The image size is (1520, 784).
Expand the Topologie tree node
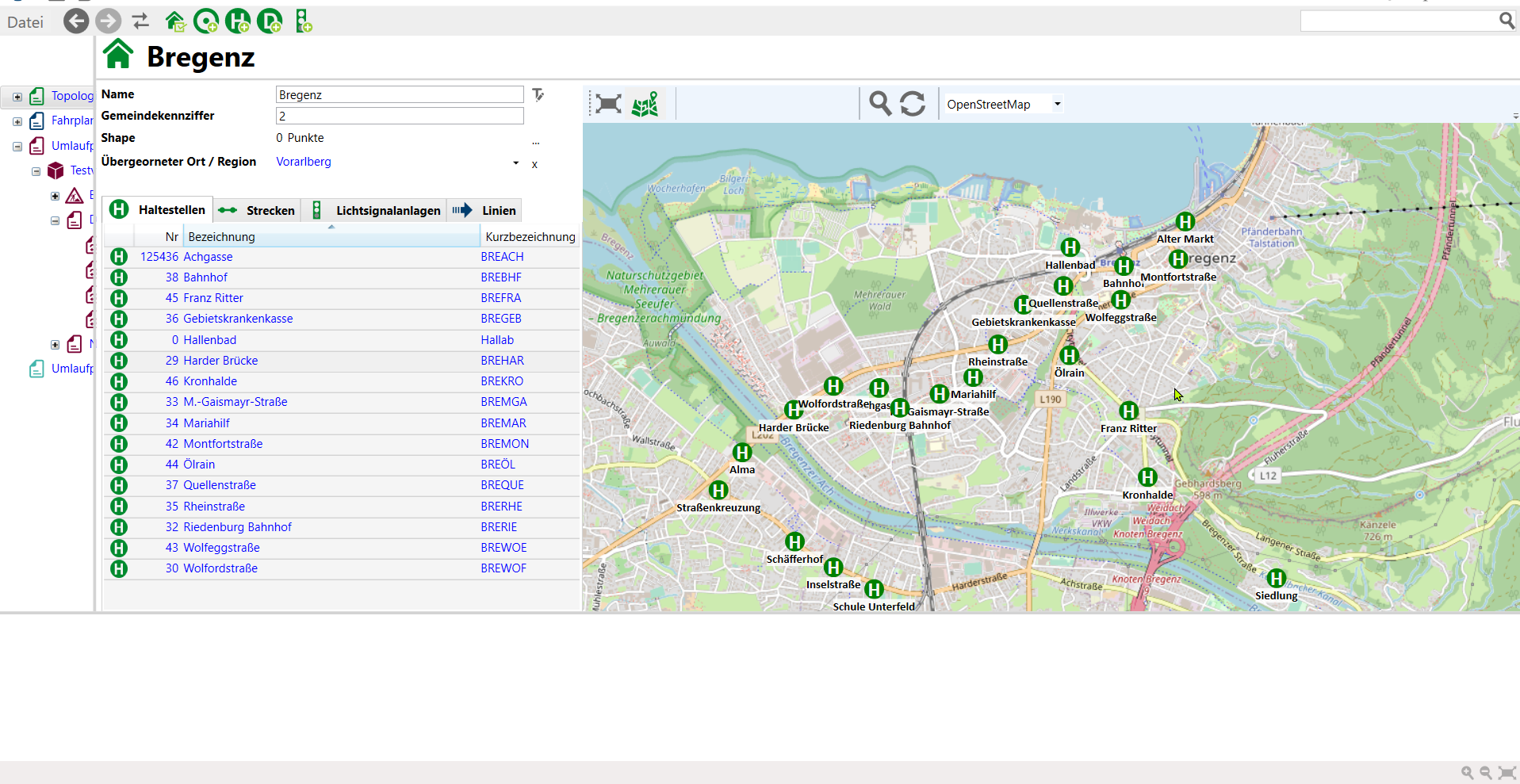17,97
